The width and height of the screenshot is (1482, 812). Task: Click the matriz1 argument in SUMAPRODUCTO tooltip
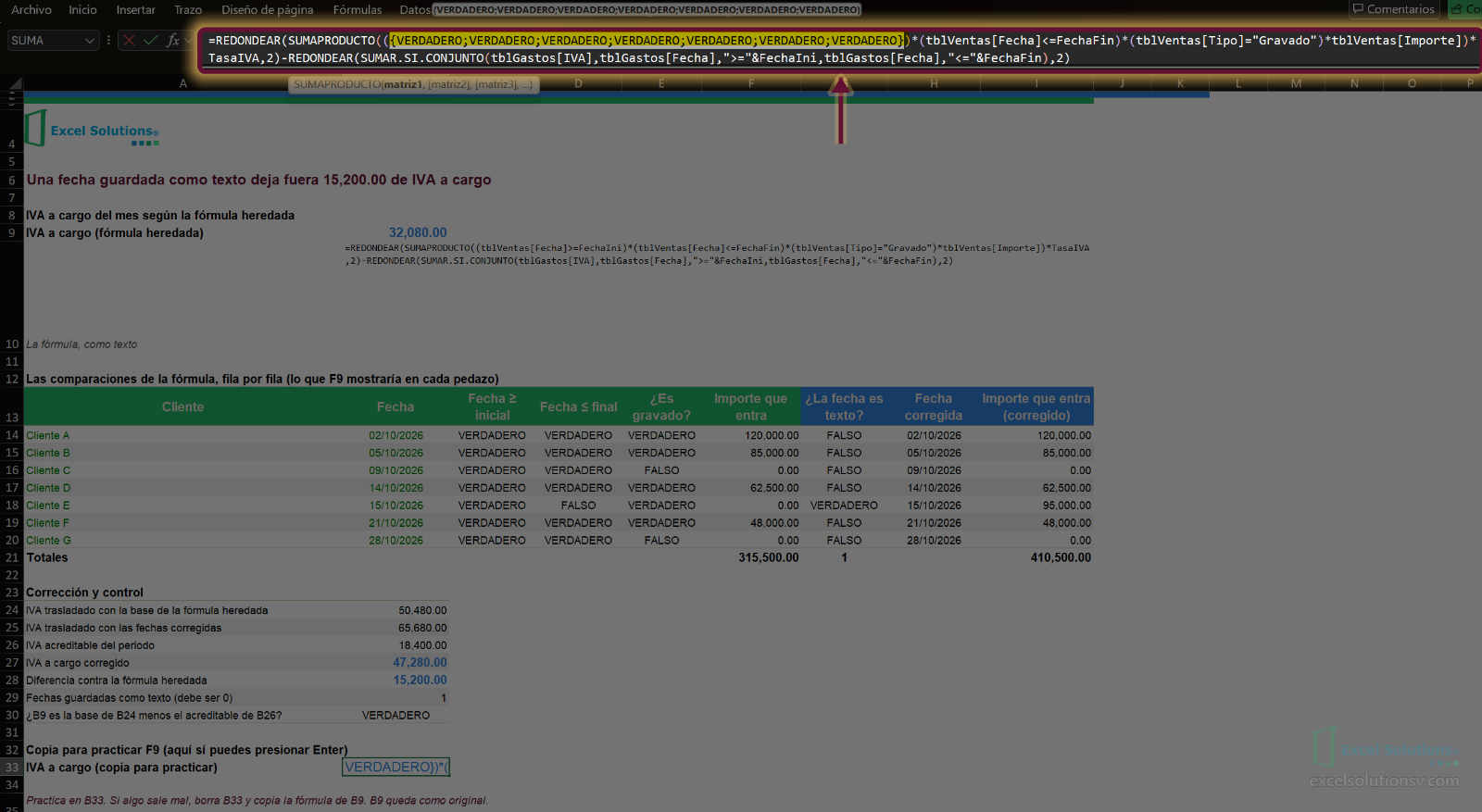403,84
